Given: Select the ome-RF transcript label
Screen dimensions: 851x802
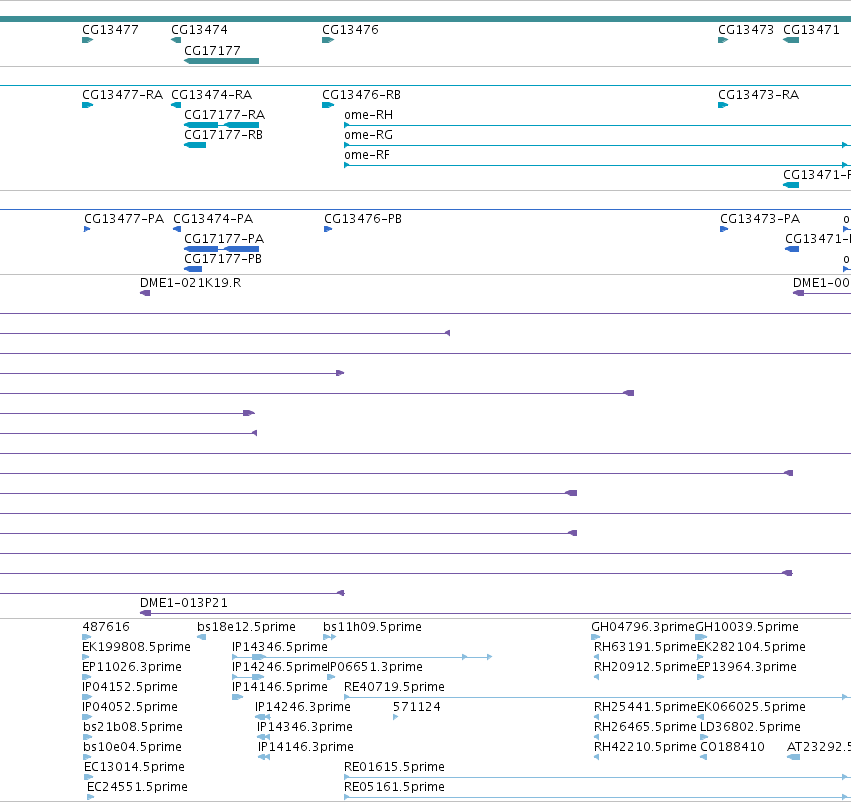Looking at the screenshot, I should coord(366,155).
